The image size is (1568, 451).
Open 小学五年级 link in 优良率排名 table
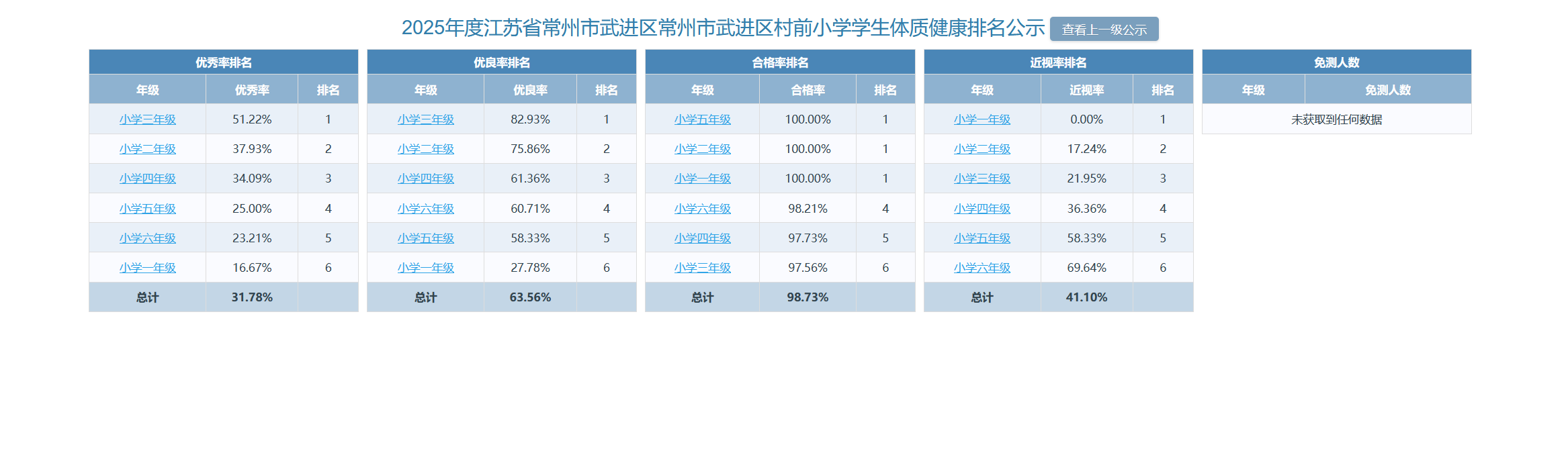[x=426, y=238]
